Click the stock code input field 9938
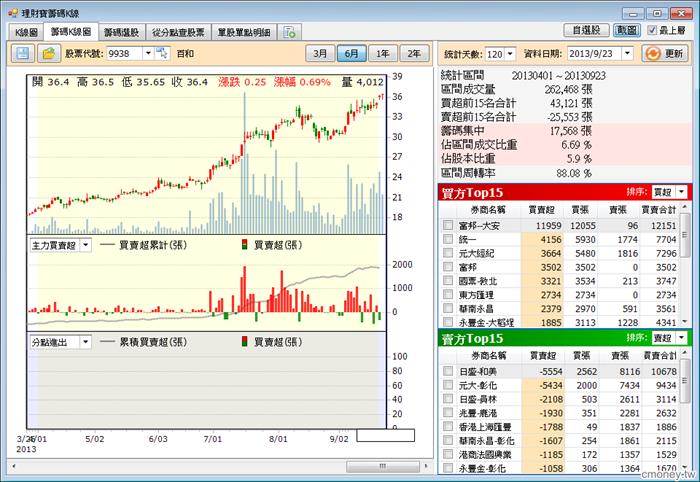 pos(124,54)
